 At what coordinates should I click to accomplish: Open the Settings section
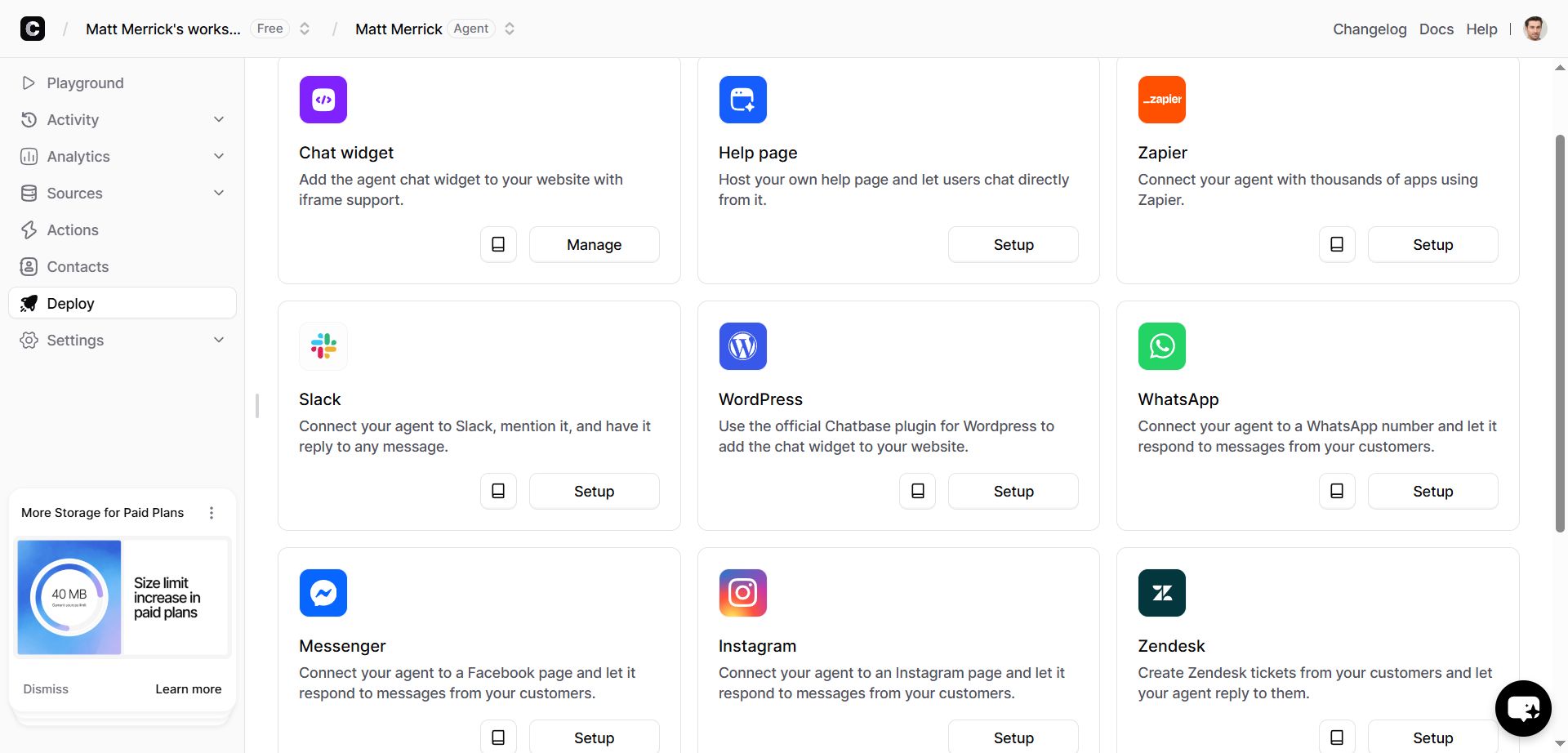point(122,341)
